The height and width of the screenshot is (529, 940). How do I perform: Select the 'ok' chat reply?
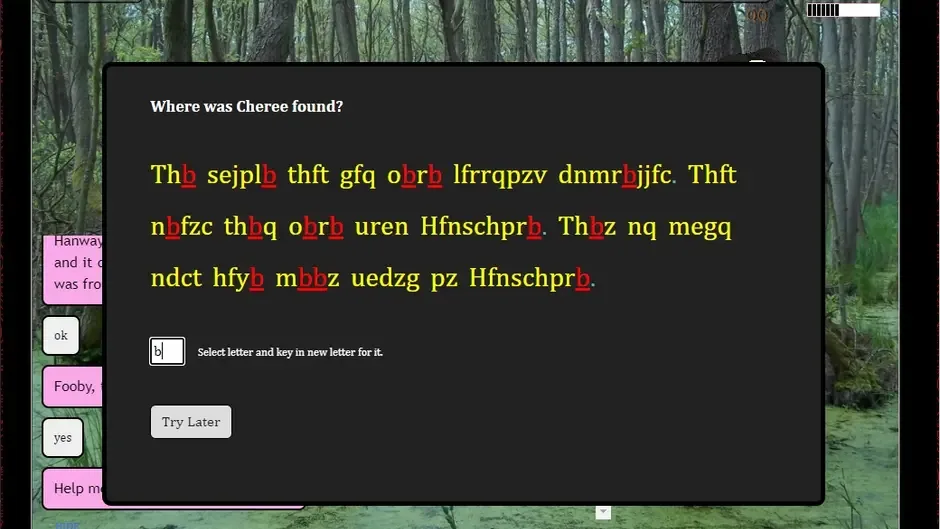[x=61, y=335]
